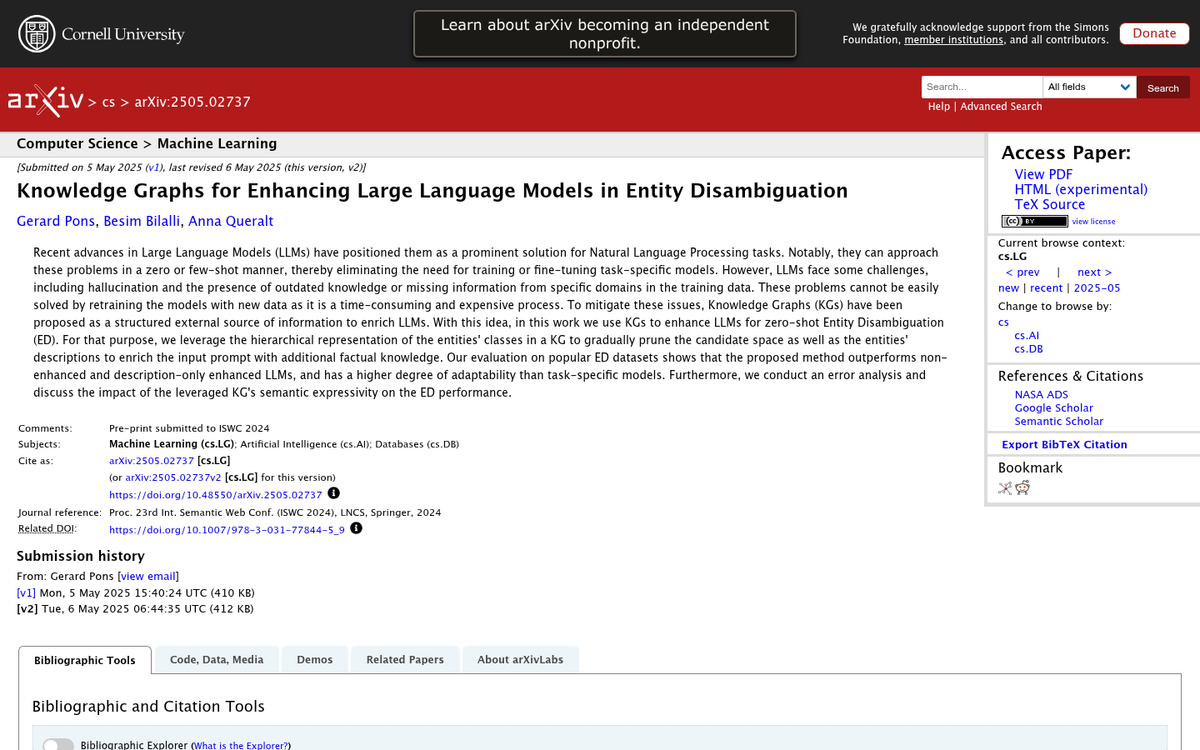Screen dimensions: 1200x750
Task: Select the About arXivLabs tab
Action: click(520, 660)
